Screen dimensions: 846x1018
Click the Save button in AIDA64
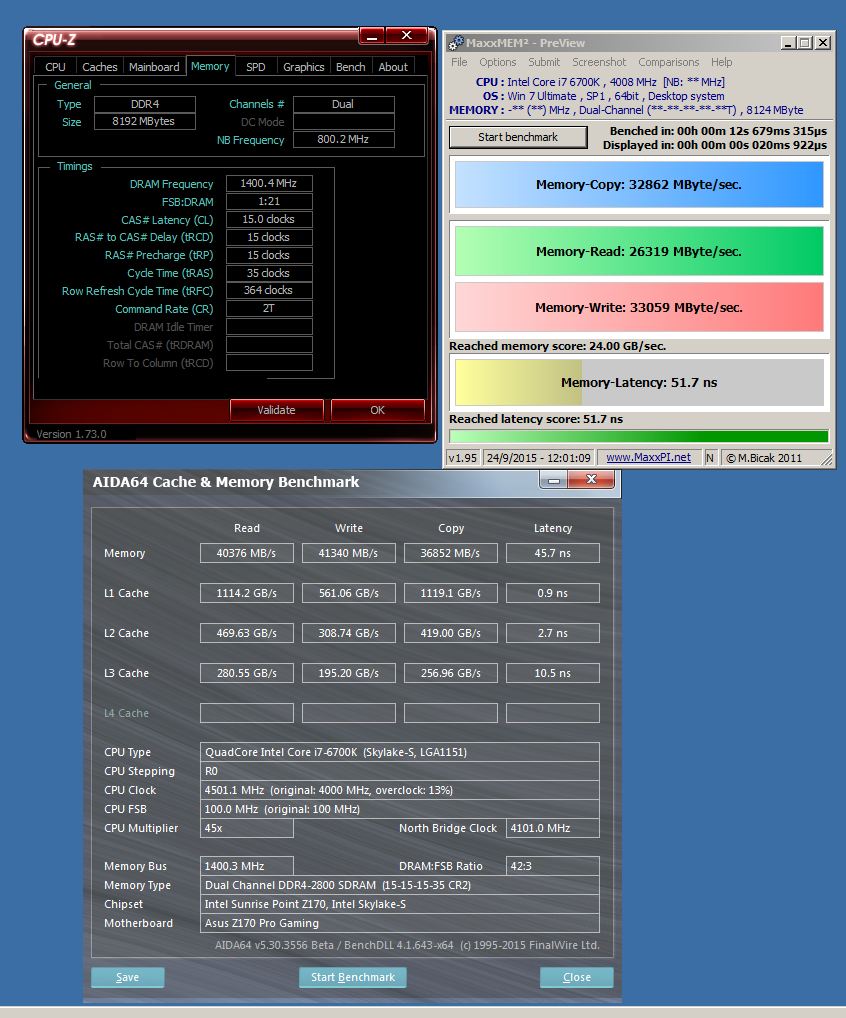tap(127, 977)
